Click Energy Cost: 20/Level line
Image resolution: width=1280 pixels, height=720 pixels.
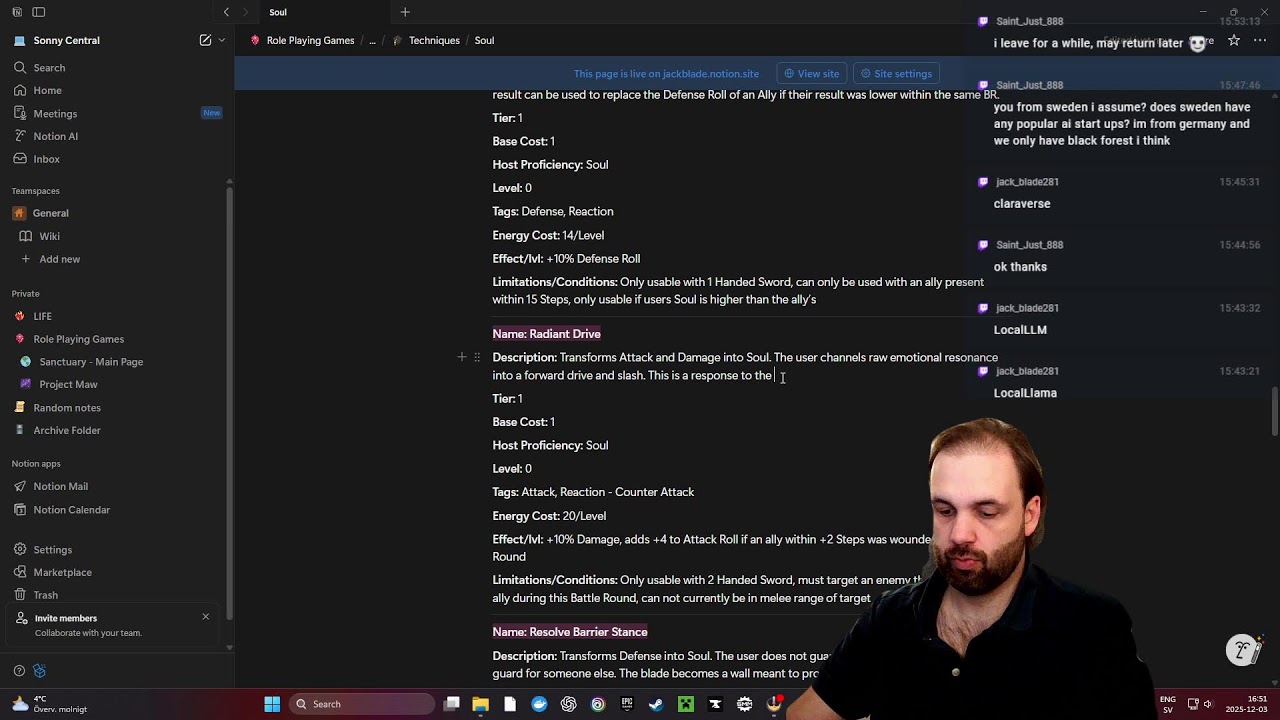(549, 516)
